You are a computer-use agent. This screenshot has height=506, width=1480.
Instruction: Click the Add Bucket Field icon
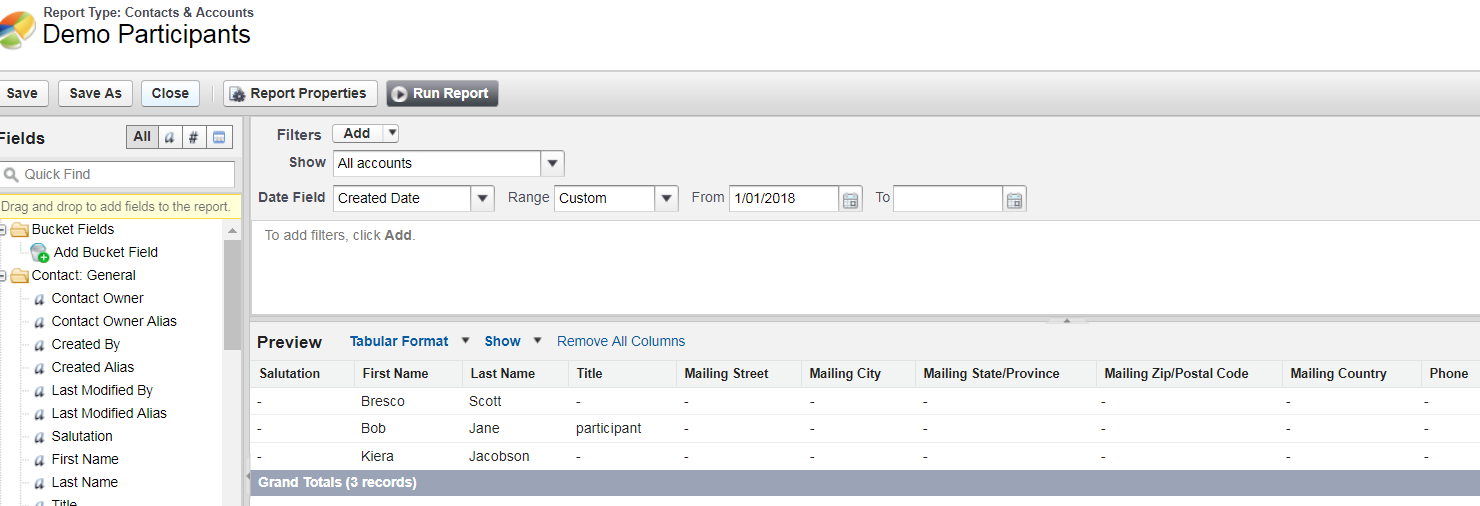(40, 253)
